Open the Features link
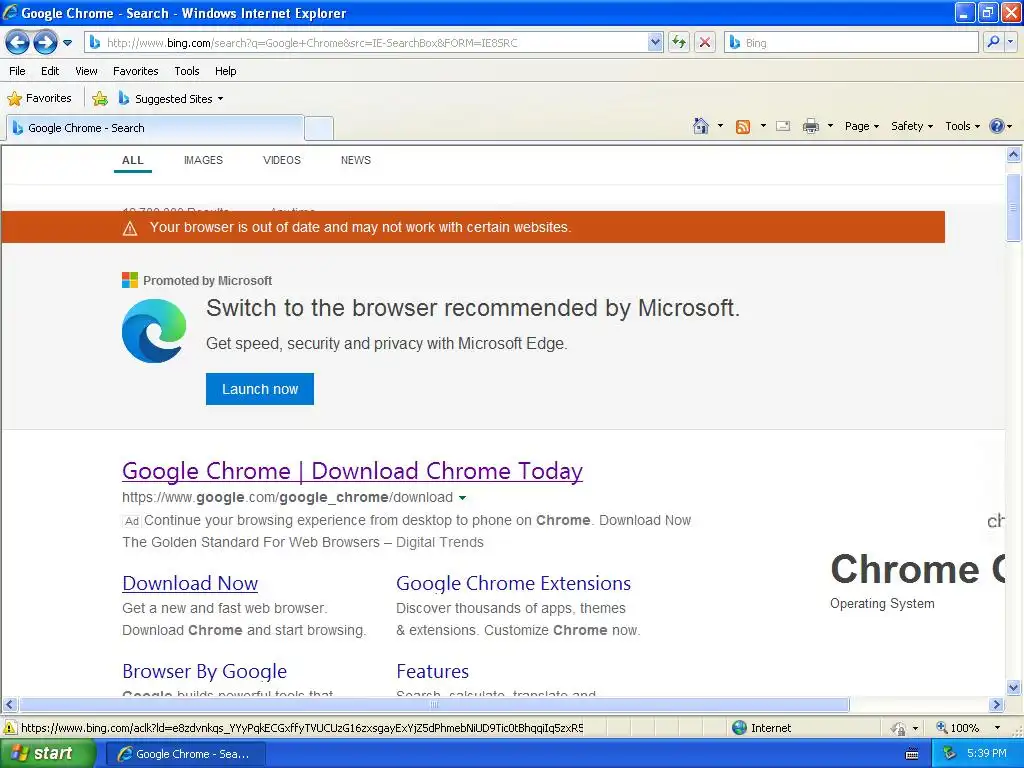The image size is (1024, 768). [432, 671]
